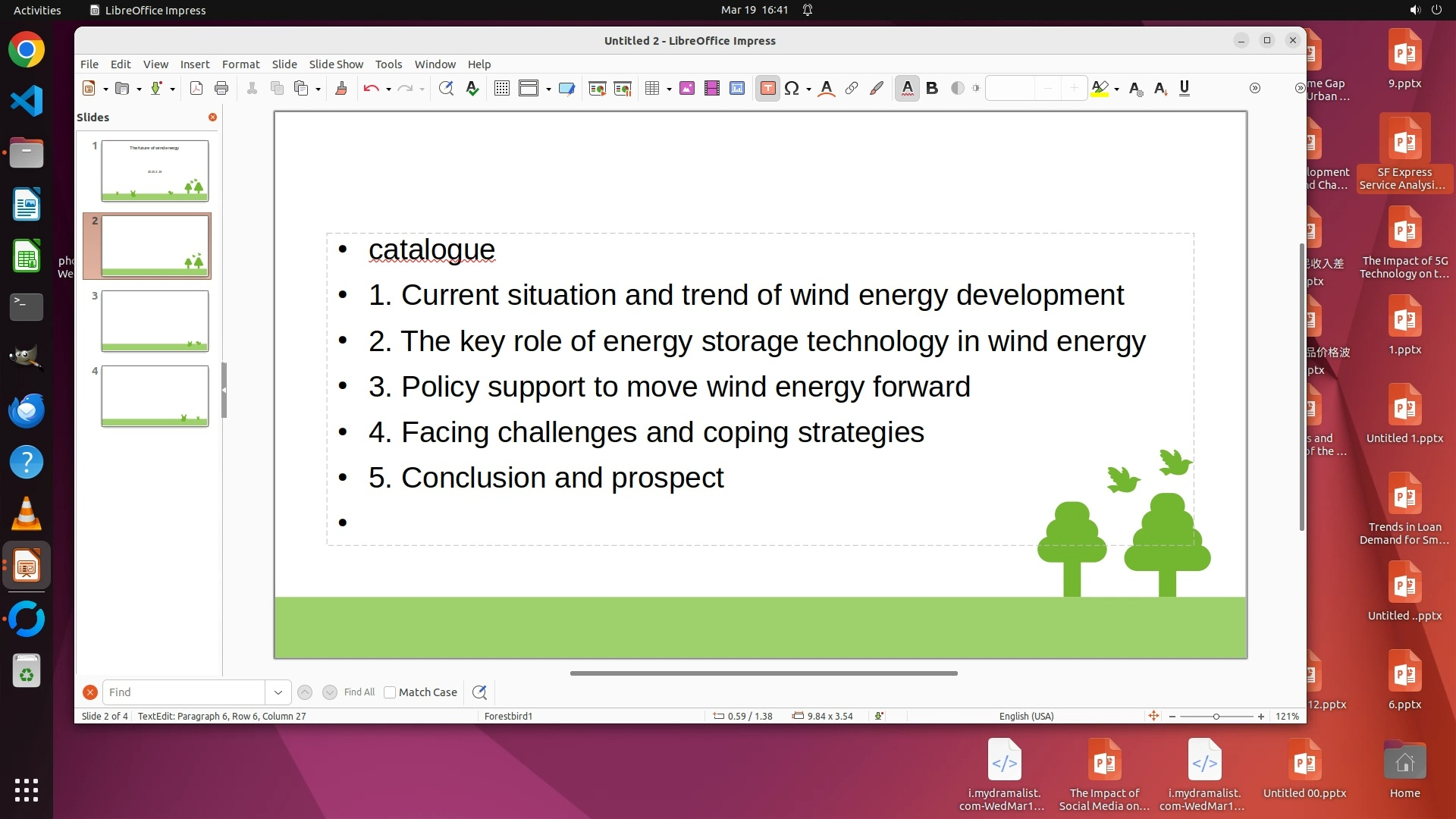Open the Slide Show menu
Screen dimensions: 1456x819
click(335, 64)
